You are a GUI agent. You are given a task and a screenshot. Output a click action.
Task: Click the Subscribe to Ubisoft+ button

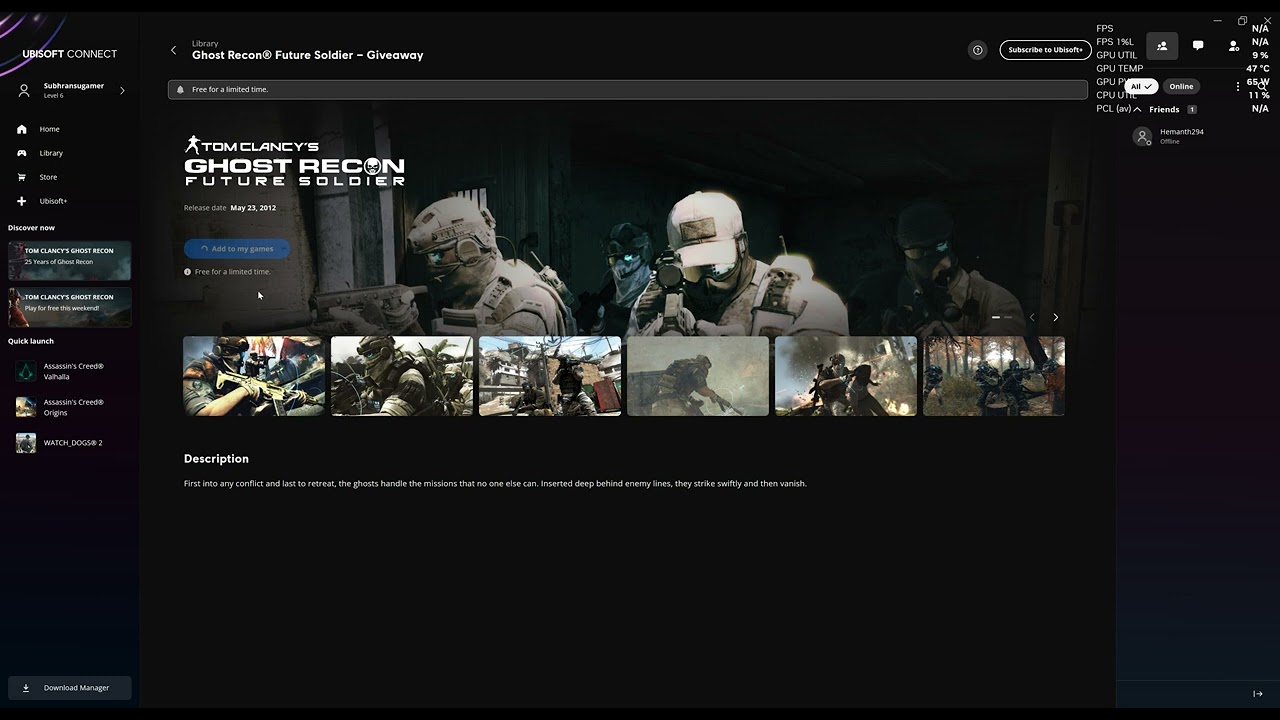[1045, 50]
